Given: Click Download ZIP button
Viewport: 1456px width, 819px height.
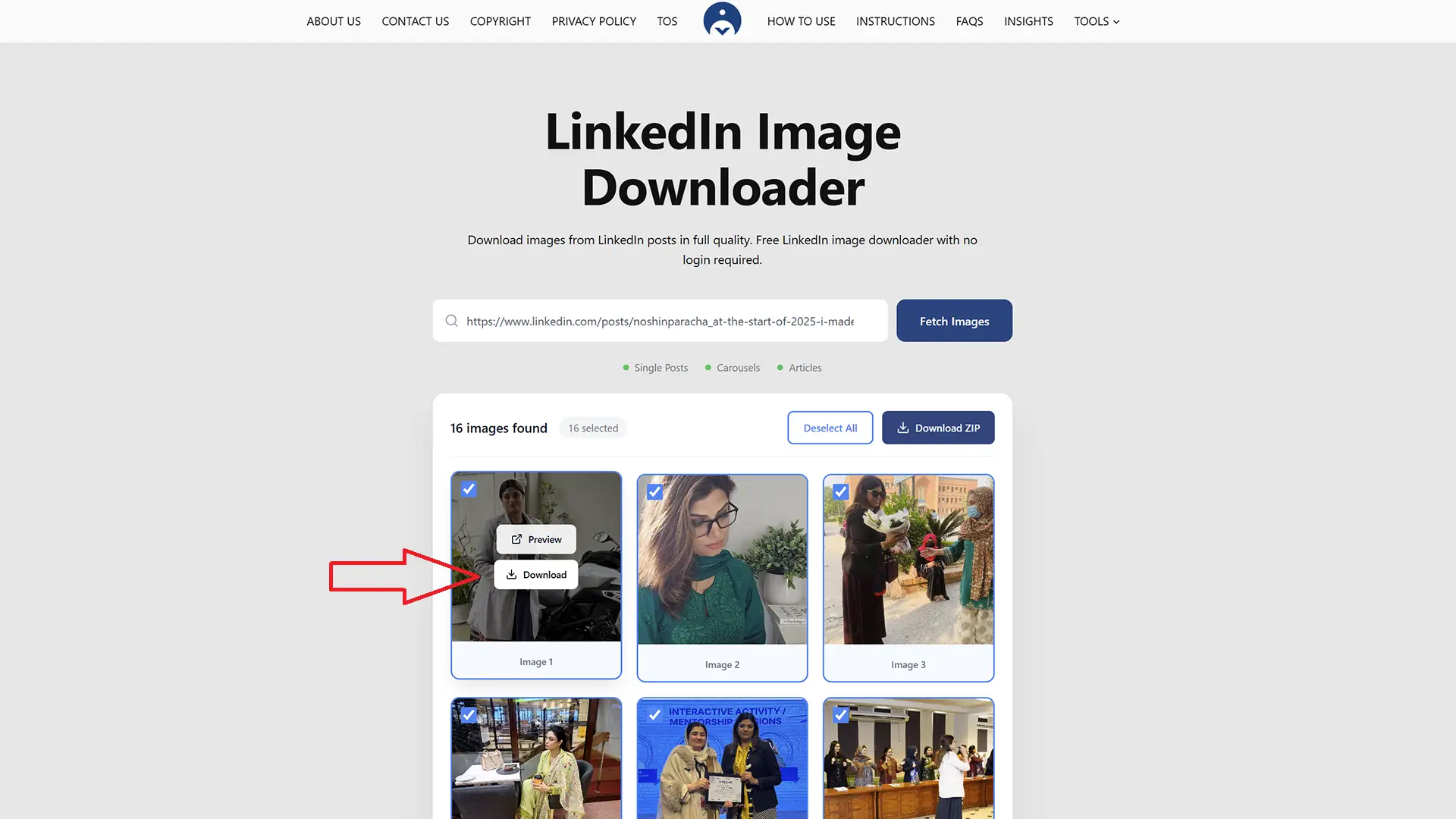Looking at the screenshot, I should pos(938,428).
